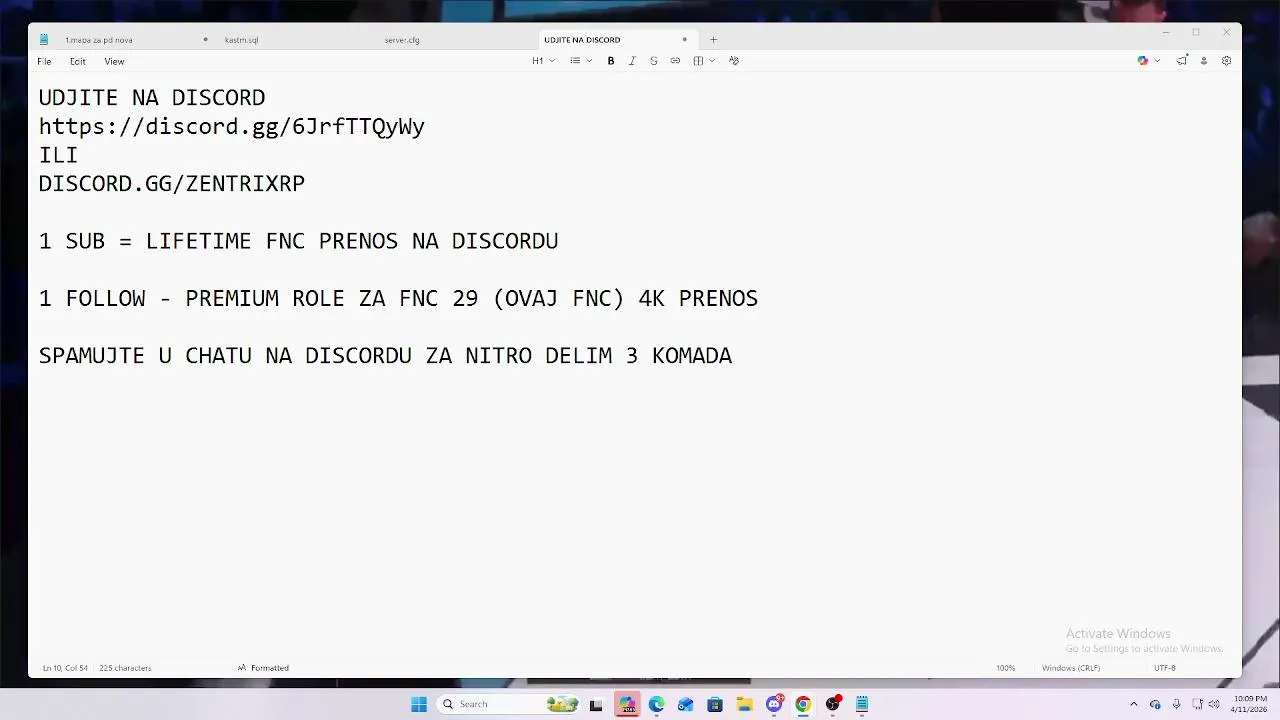Open the list style dropdown
Image resolution: width=1280 pixels, height=720 pixels.
(x=581, y=61)
